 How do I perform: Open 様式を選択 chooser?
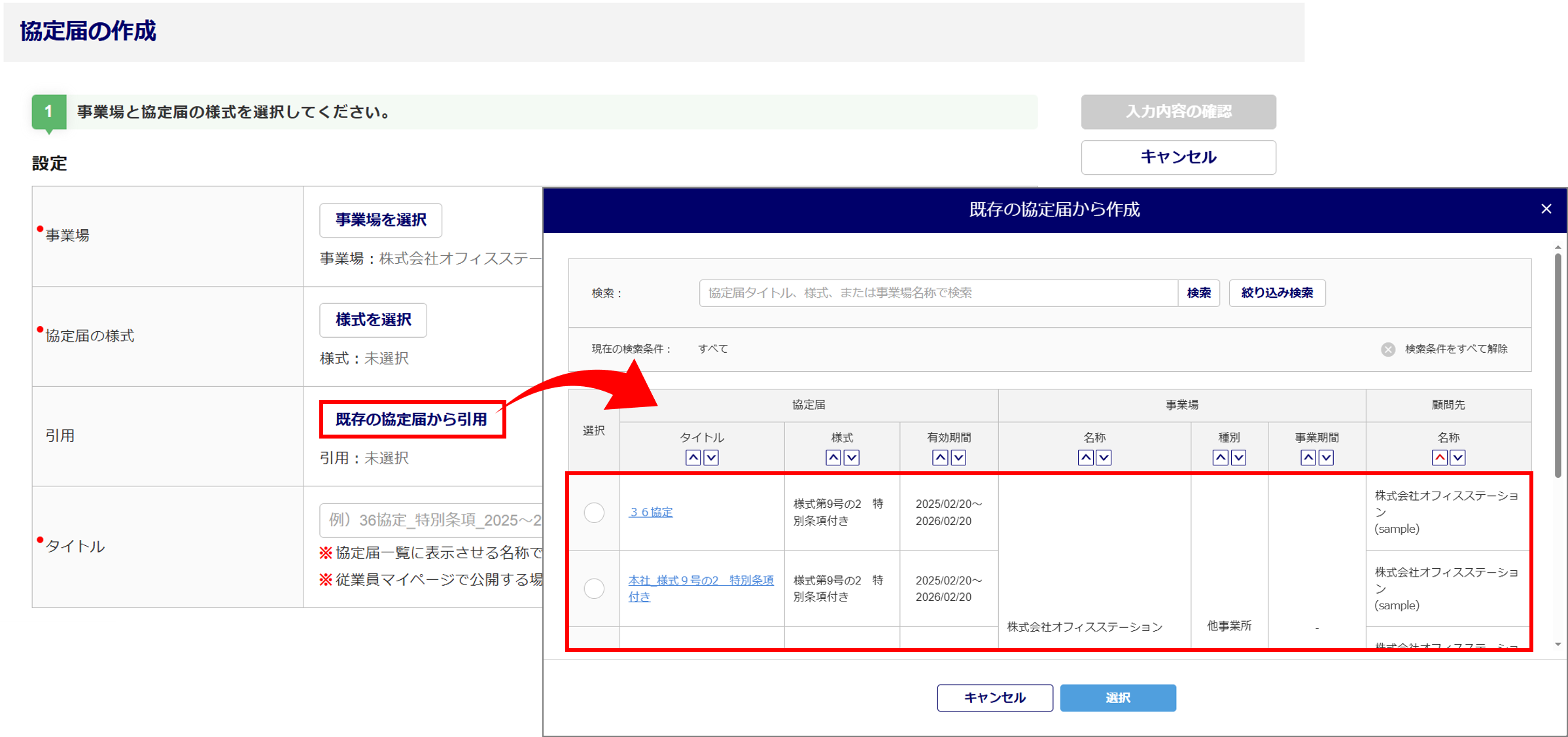[373, 320]
